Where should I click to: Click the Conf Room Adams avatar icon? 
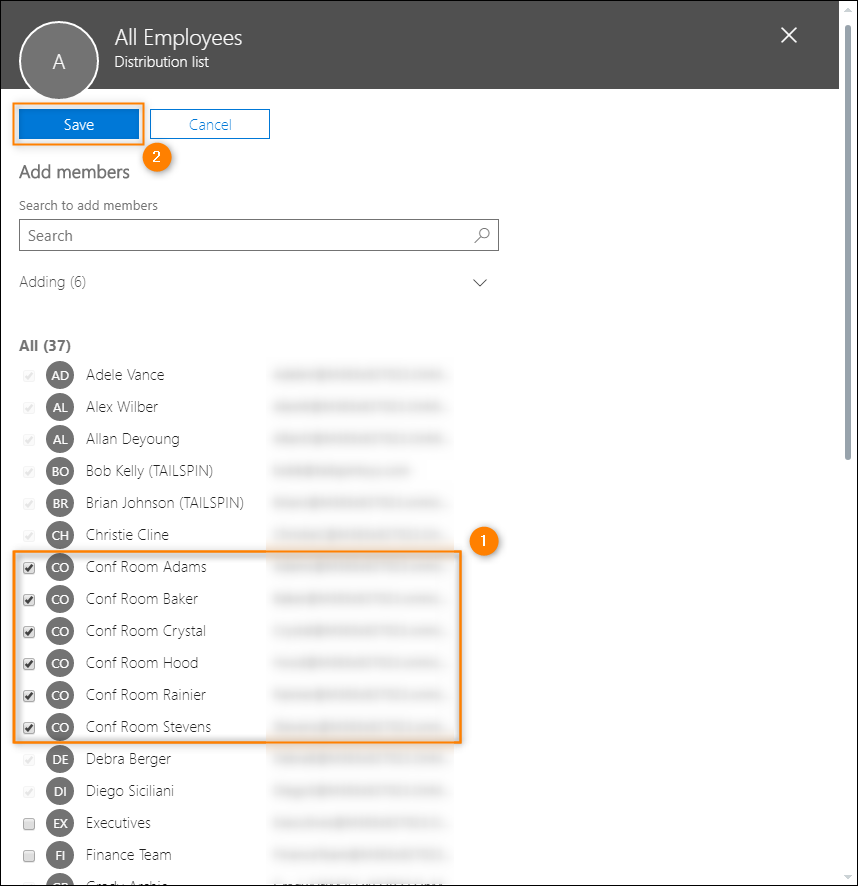pyautogui.click(x=59, y=567)
